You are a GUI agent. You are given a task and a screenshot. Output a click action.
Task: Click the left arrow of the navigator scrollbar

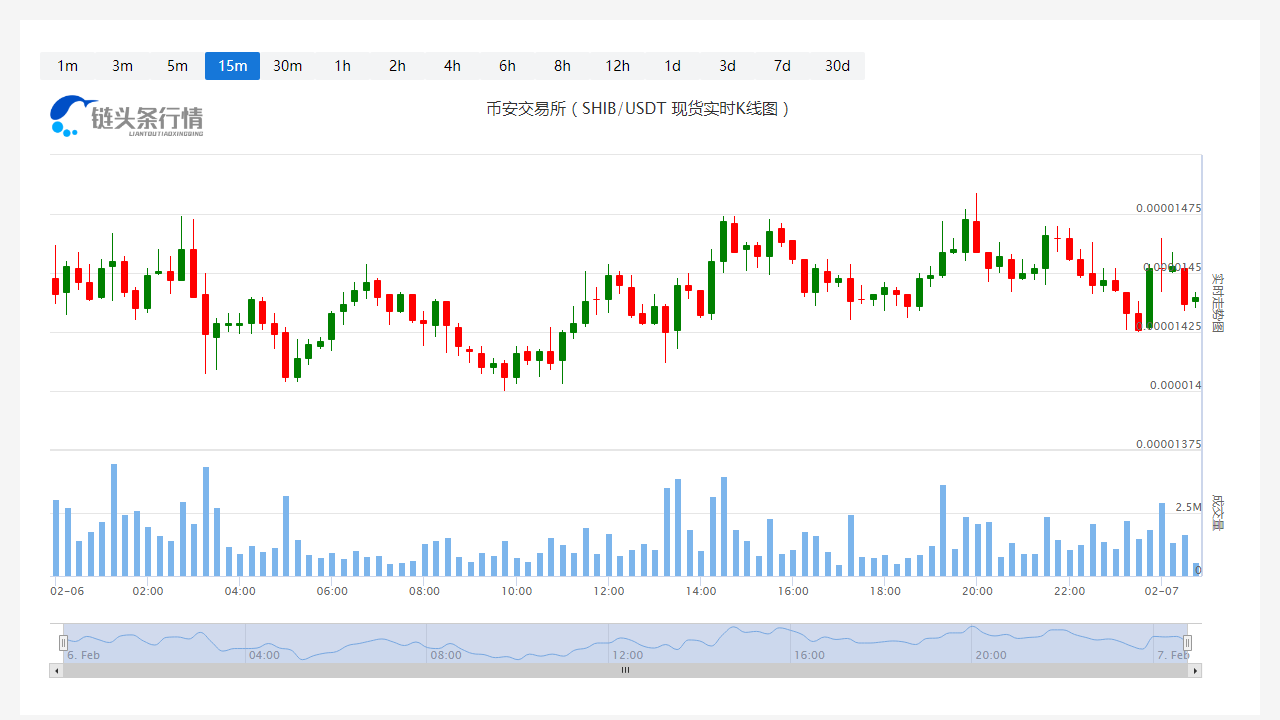[56, 671]
